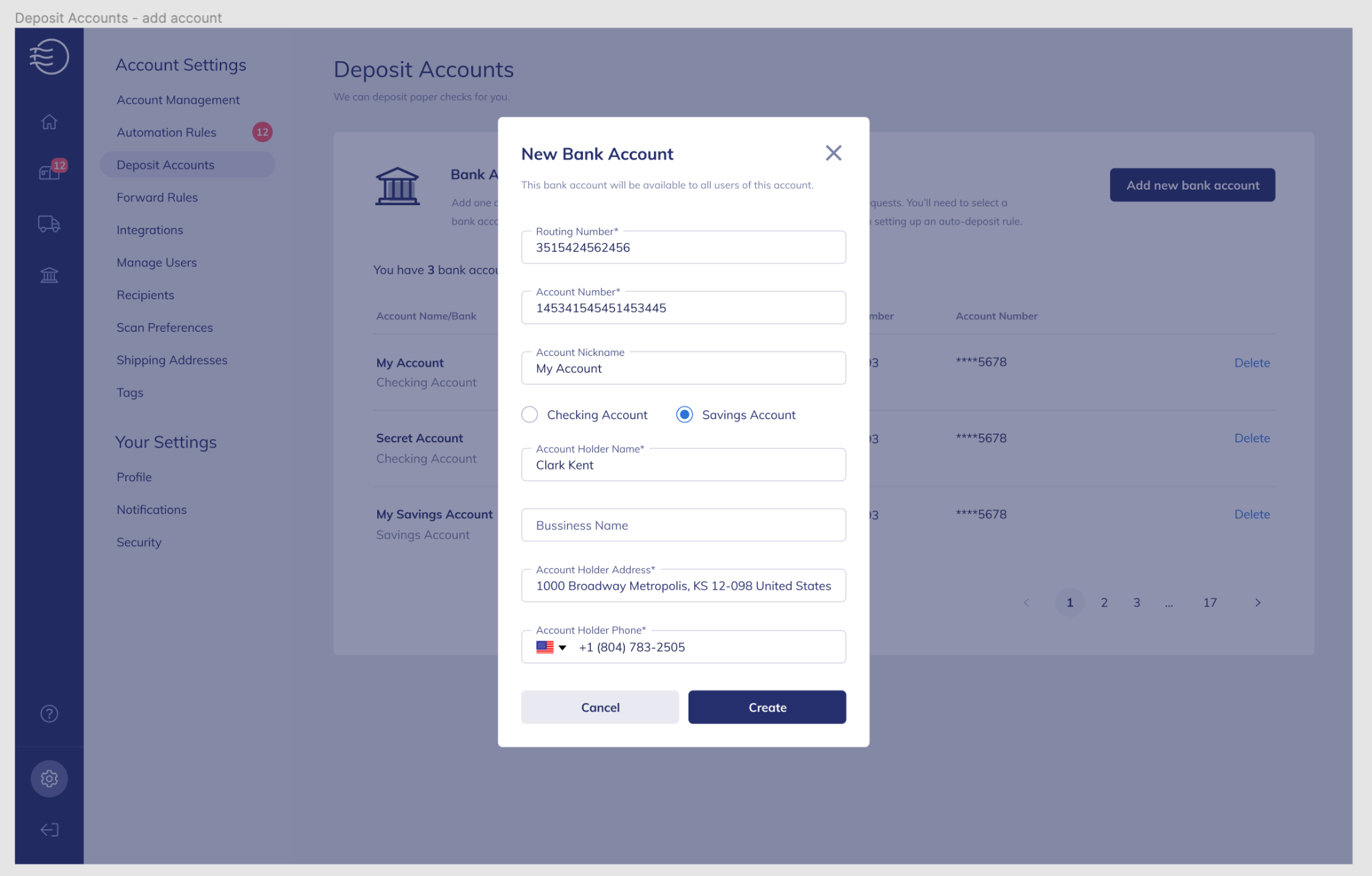Click the Routing Number field
The height and width of the screenshot is (876, 1372).
click(x=683, y=247)
